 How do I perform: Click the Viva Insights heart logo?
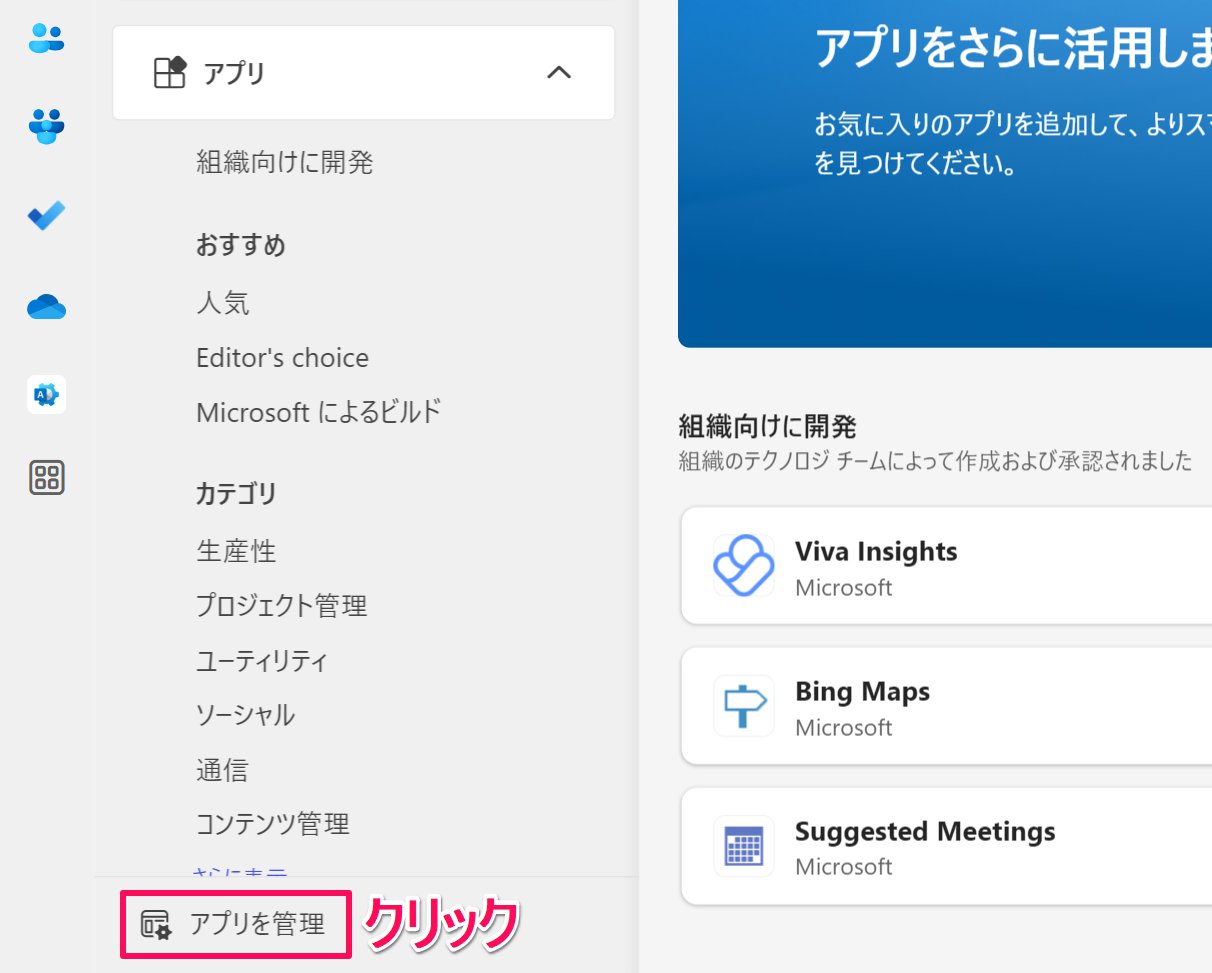pyautogui.click(x=743, y=566)
